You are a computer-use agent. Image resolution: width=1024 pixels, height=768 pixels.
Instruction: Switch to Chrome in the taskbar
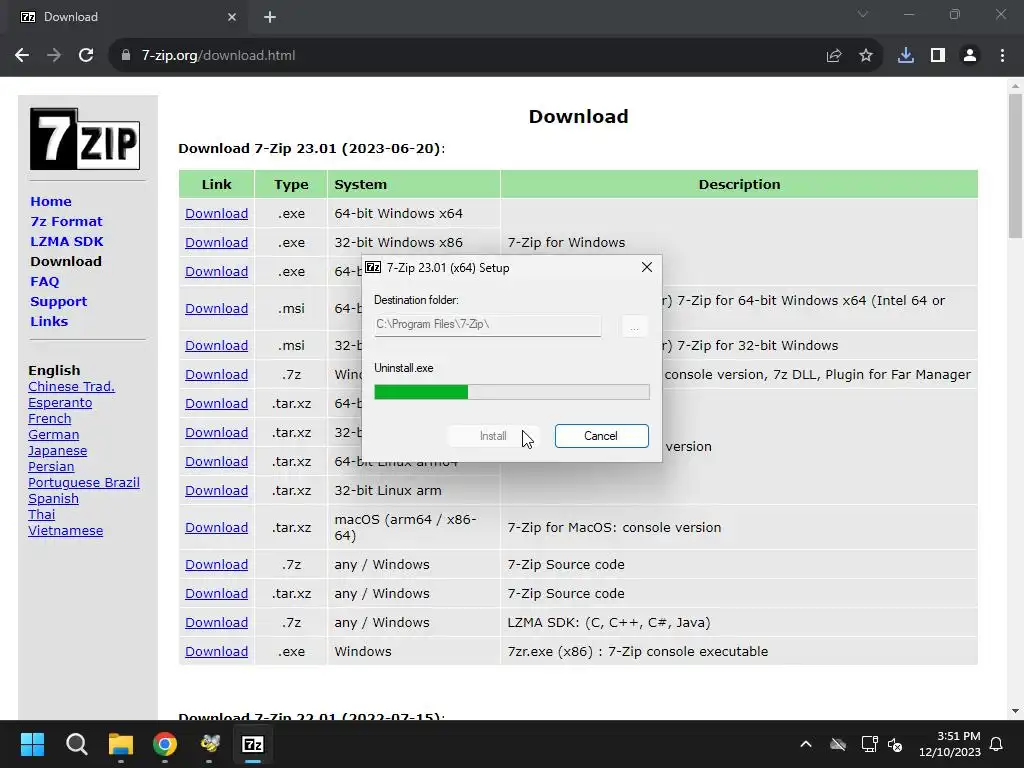point(165,744)
